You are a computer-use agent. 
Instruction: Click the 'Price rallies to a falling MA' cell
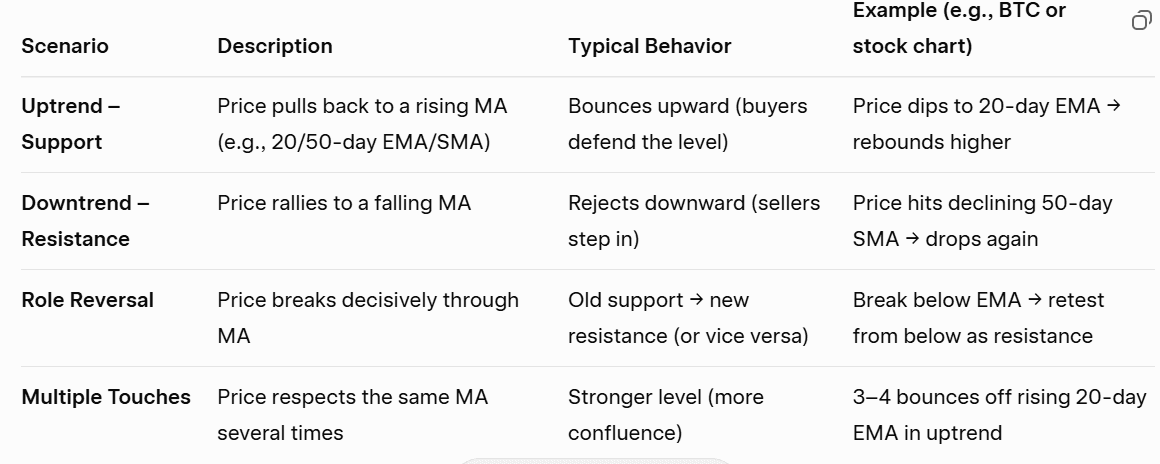coord(344,203)
